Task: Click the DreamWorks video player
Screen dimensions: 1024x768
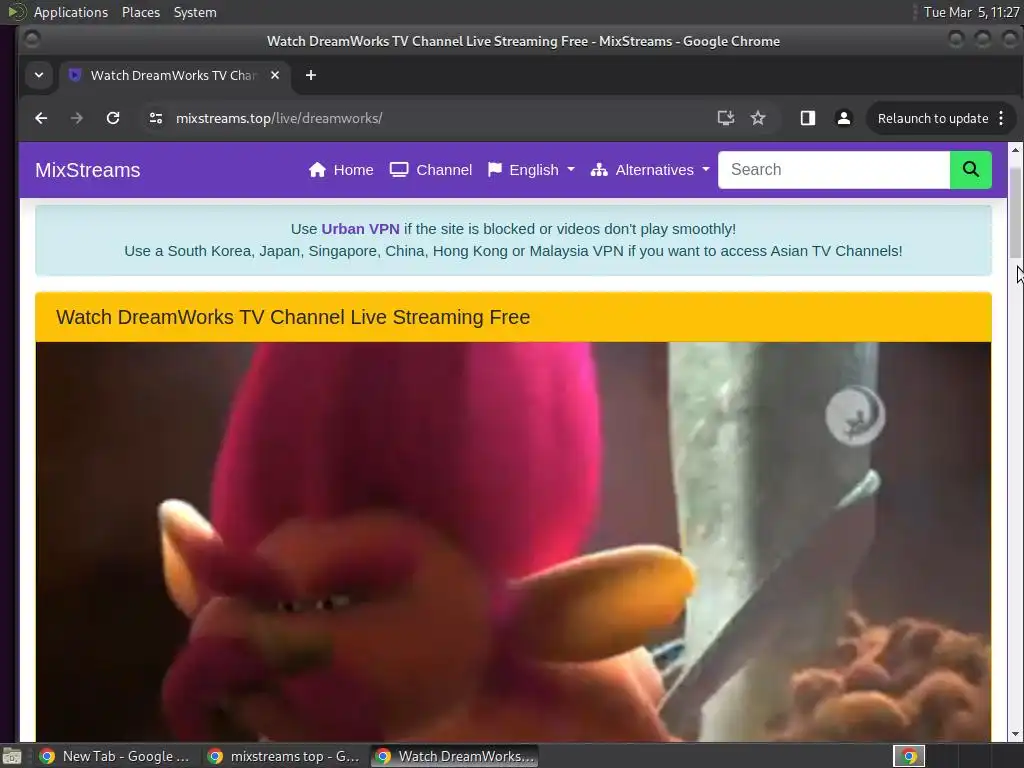Action: 513,542
